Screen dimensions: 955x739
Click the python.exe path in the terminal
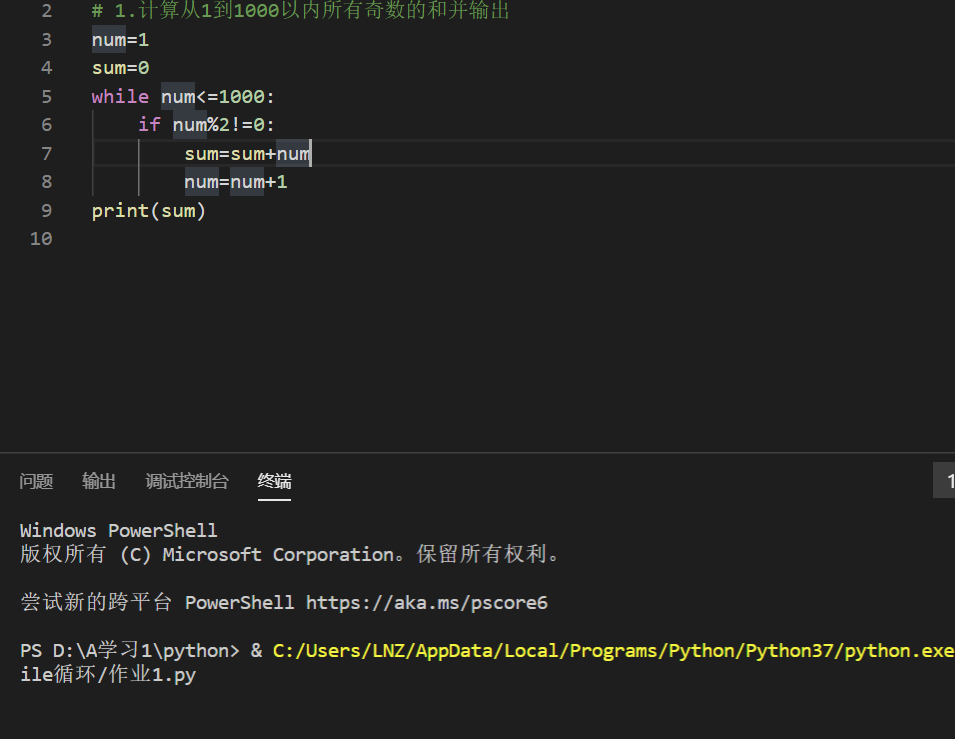[613, 651]
